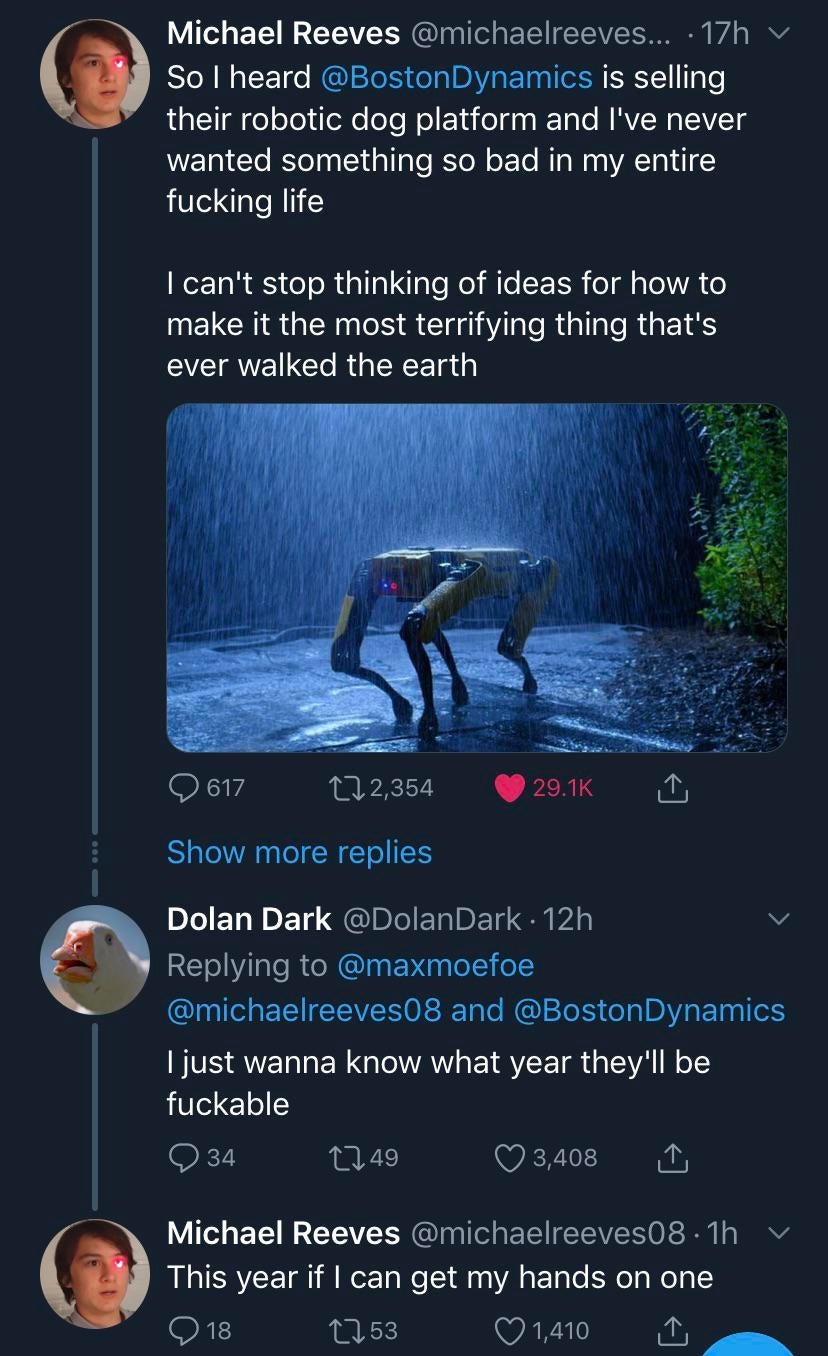
Task: Reply to Dolan Dark's tweet
Action: pos(182,1157)
